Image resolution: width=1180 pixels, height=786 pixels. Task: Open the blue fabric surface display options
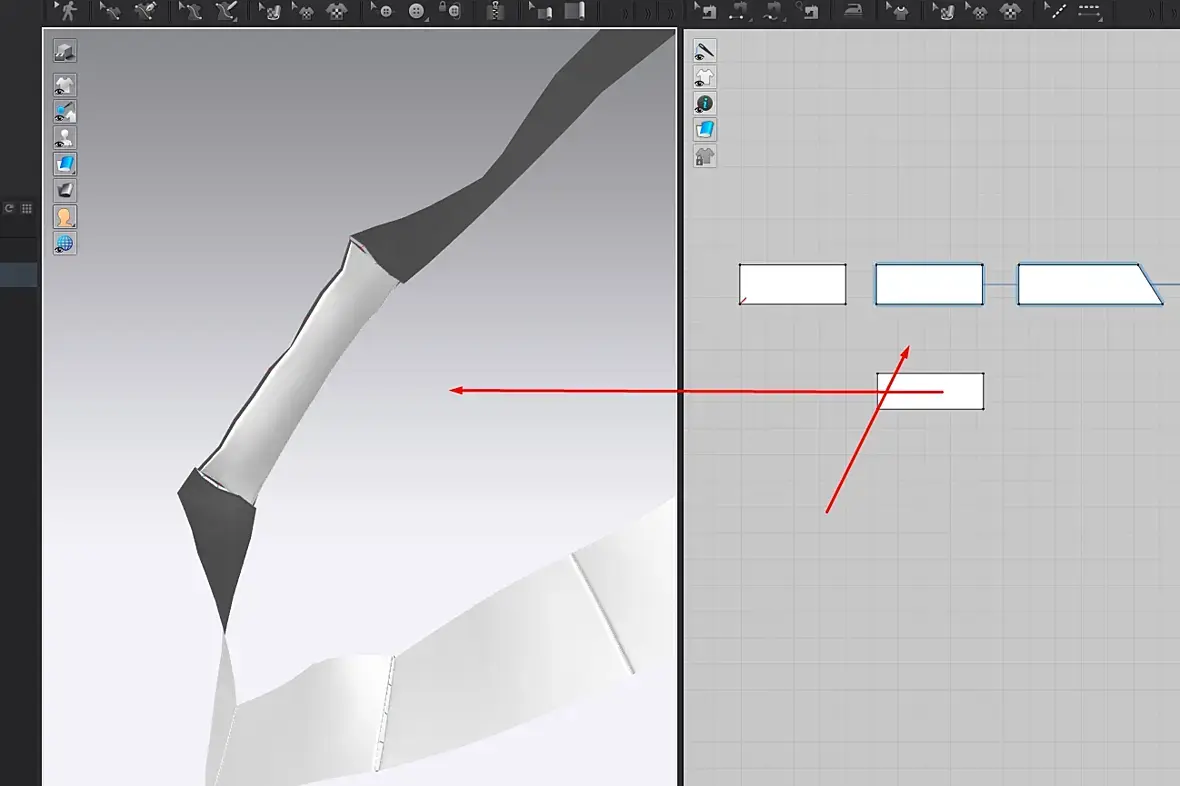tap(65, 164)
